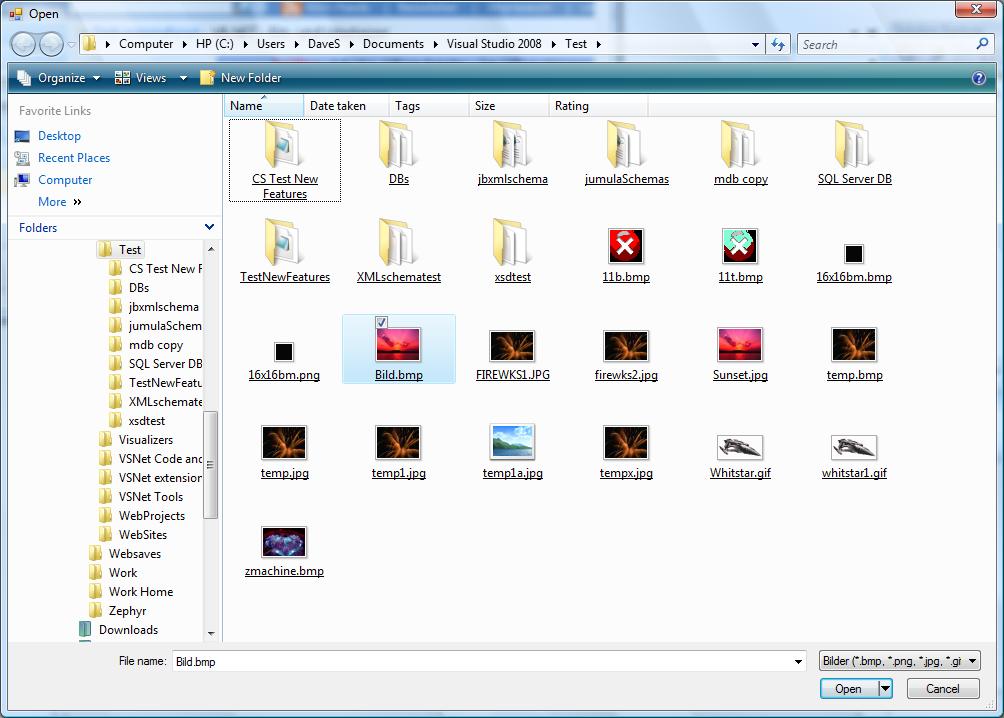Click the Refresh icon beside address bar
1004x718 pixels.
click(x=778, y=44)
